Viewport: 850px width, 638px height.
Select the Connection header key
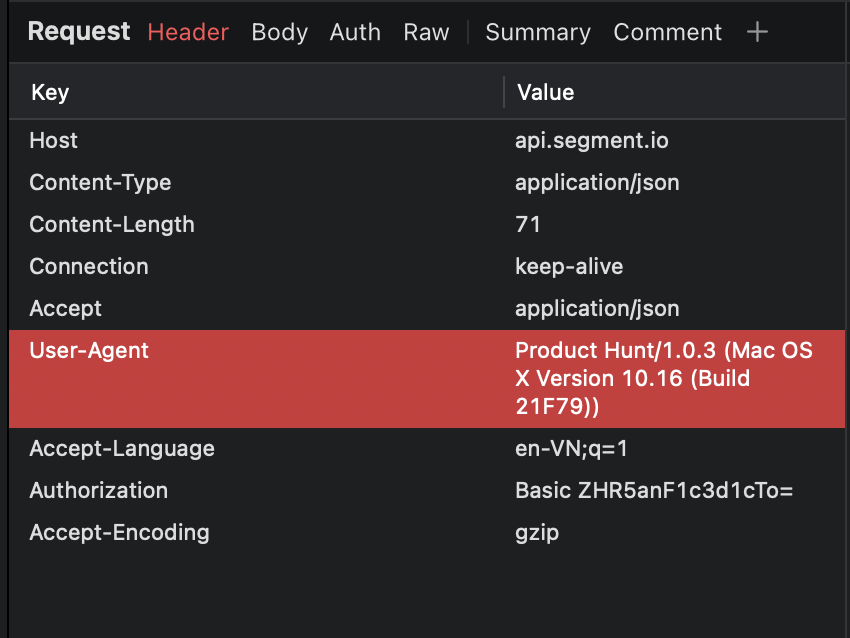(89, 266)
